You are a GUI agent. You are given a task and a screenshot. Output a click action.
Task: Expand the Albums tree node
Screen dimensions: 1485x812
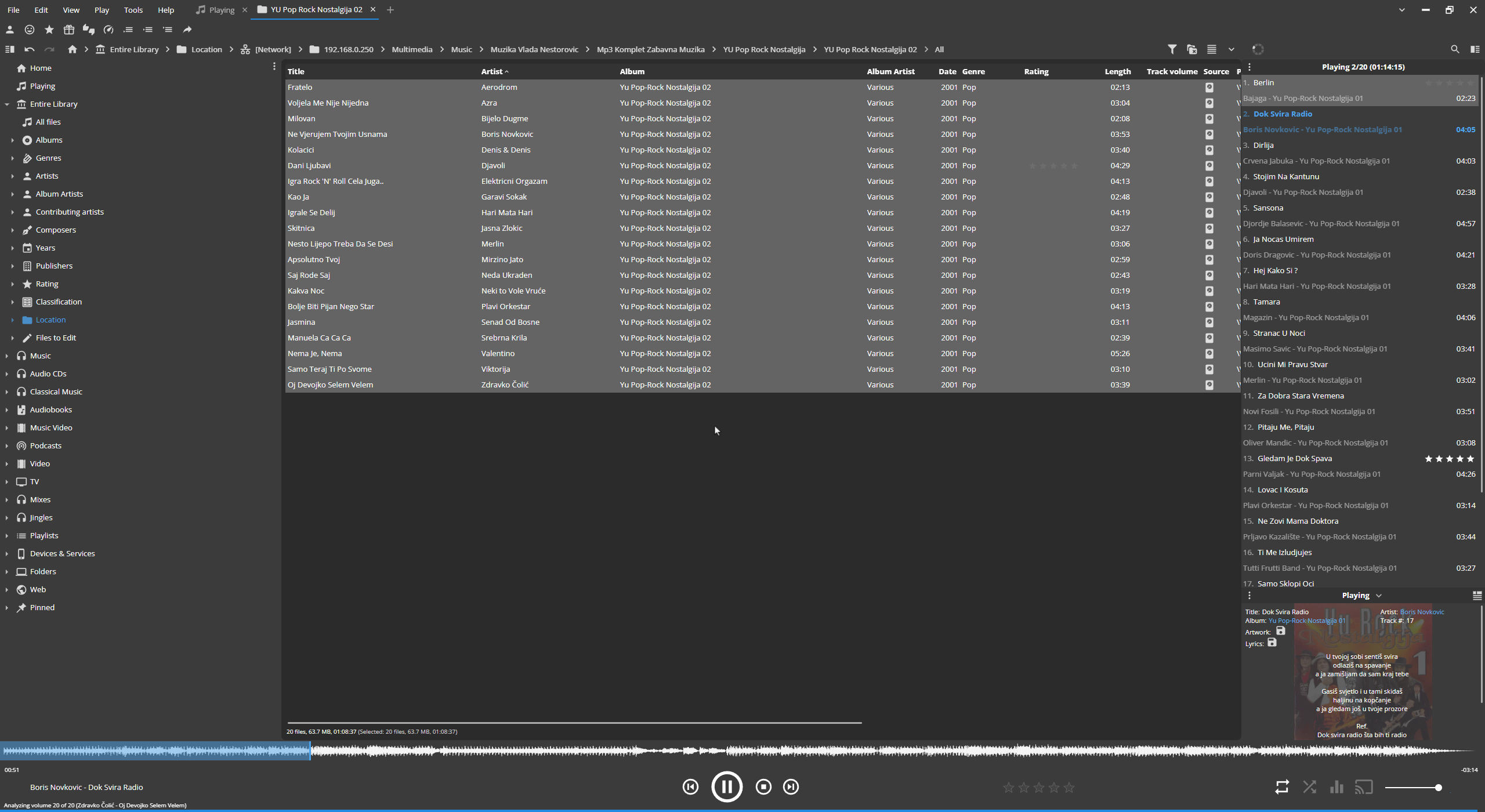point(12,140)
